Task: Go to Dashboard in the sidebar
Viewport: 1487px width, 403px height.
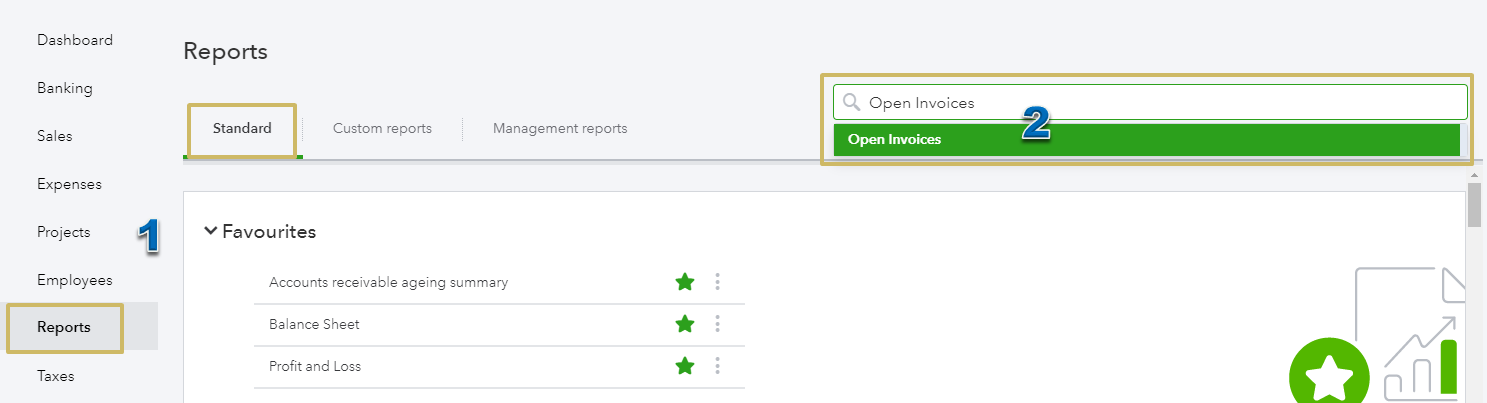Action: (75, 40)
